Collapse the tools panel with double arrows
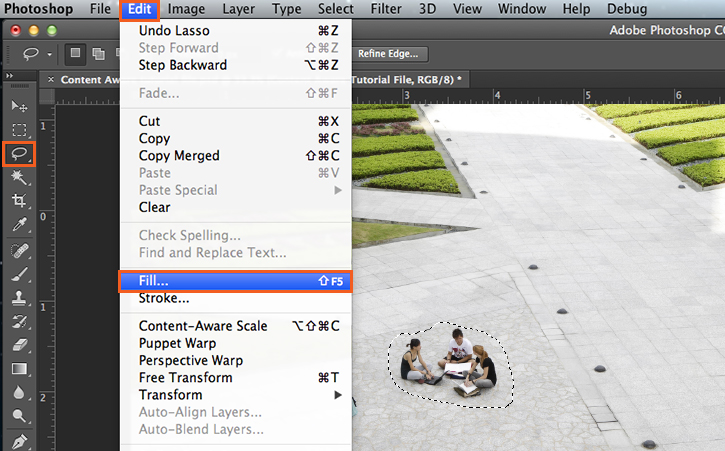This screenshot has height=451, width=725. click(x=10, y=76)
